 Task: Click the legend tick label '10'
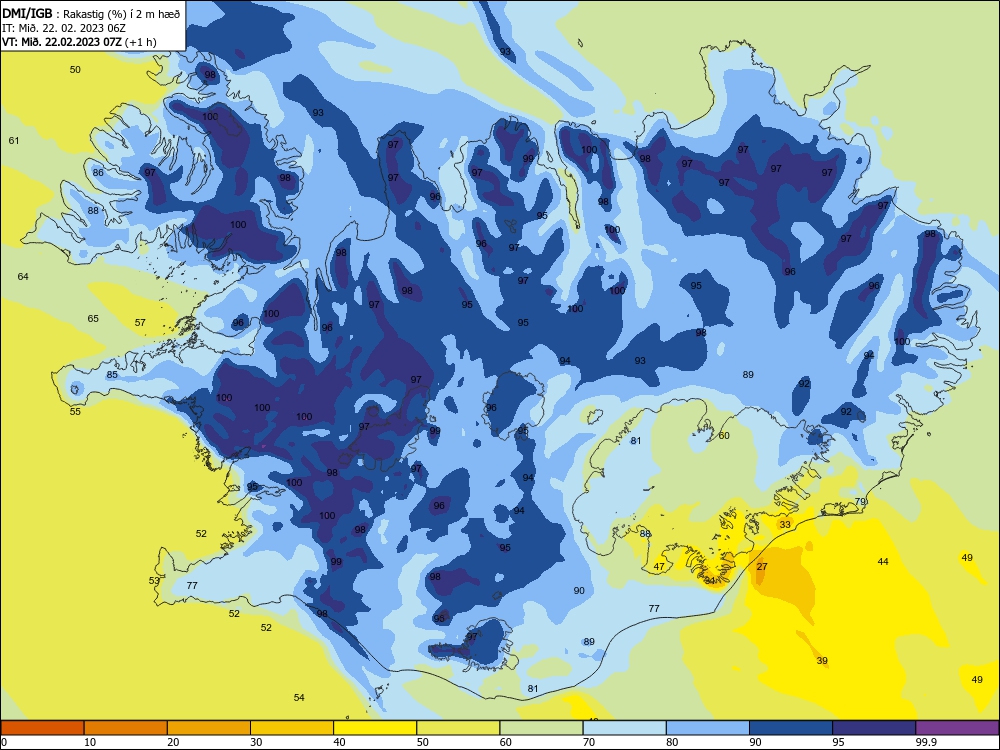pyautogui.click(x=90, y=742)
